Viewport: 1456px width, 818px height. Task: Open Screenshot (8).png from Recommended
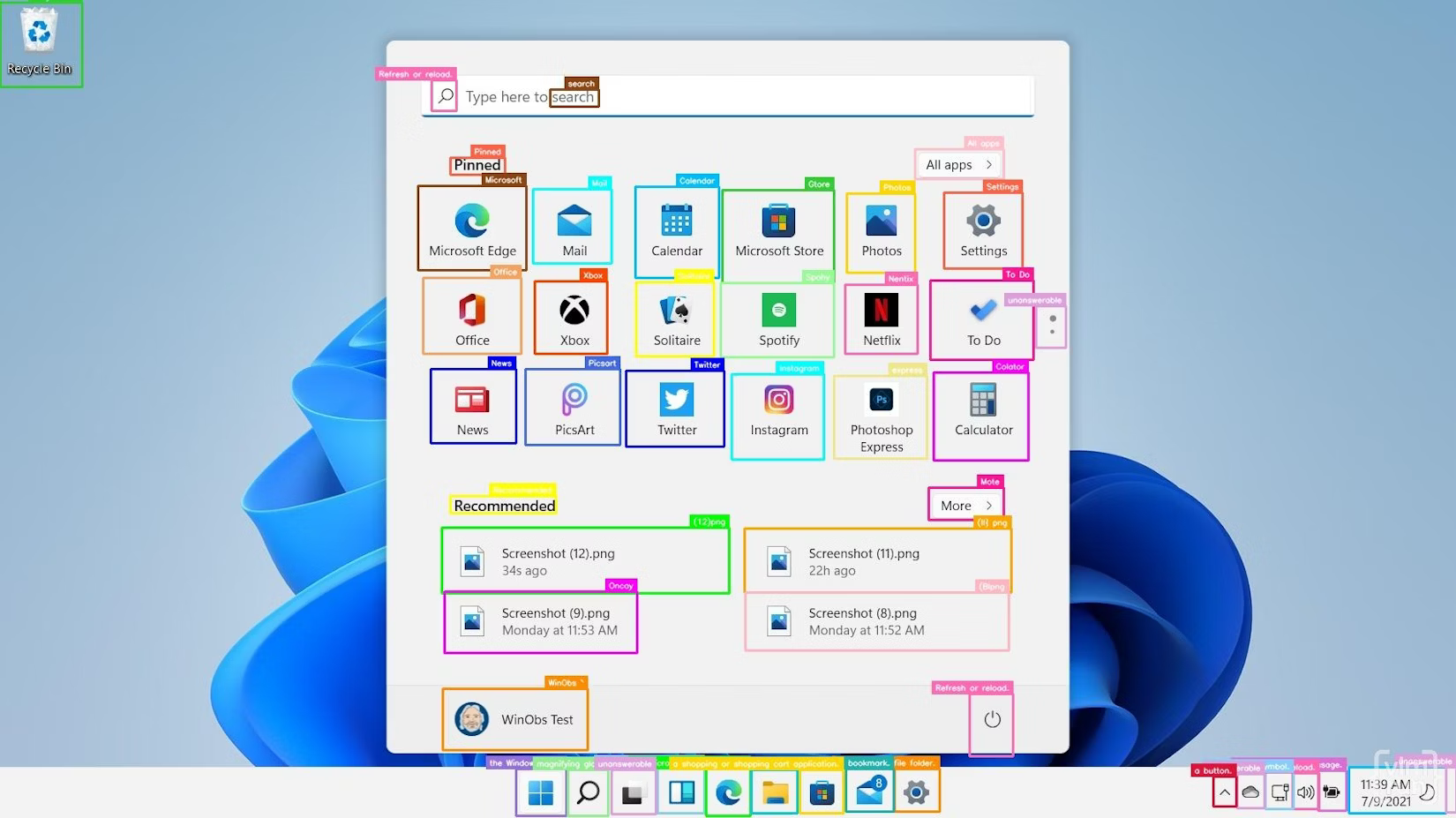coord(876,621)
